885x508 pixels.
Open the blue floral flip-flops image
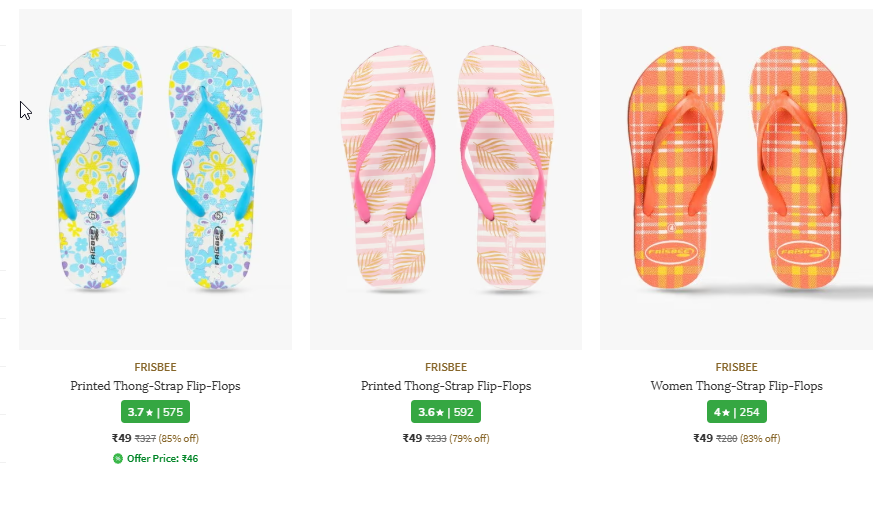pyautogui.click(x=155, y=180)
